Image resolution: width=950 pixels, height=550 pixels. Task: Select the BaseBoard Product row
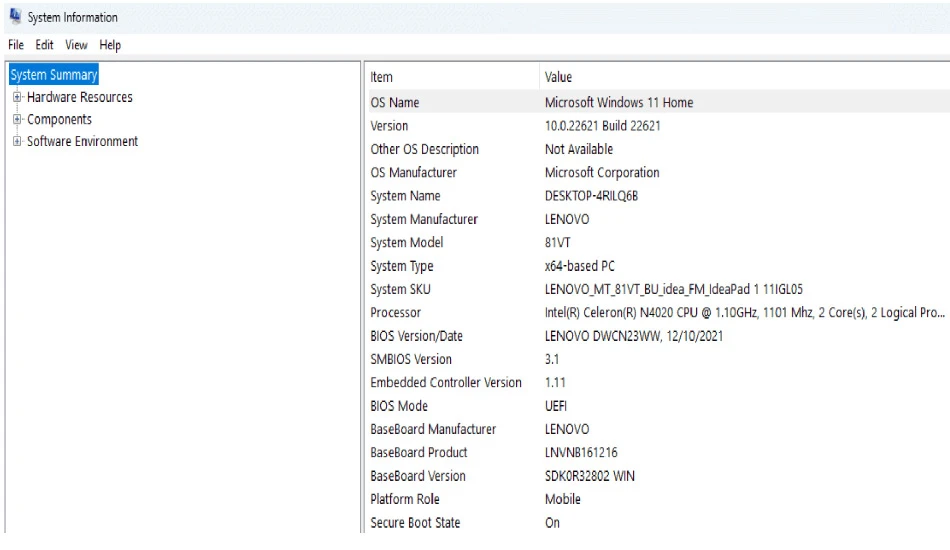pyautogui.click(x=659, y=452)
